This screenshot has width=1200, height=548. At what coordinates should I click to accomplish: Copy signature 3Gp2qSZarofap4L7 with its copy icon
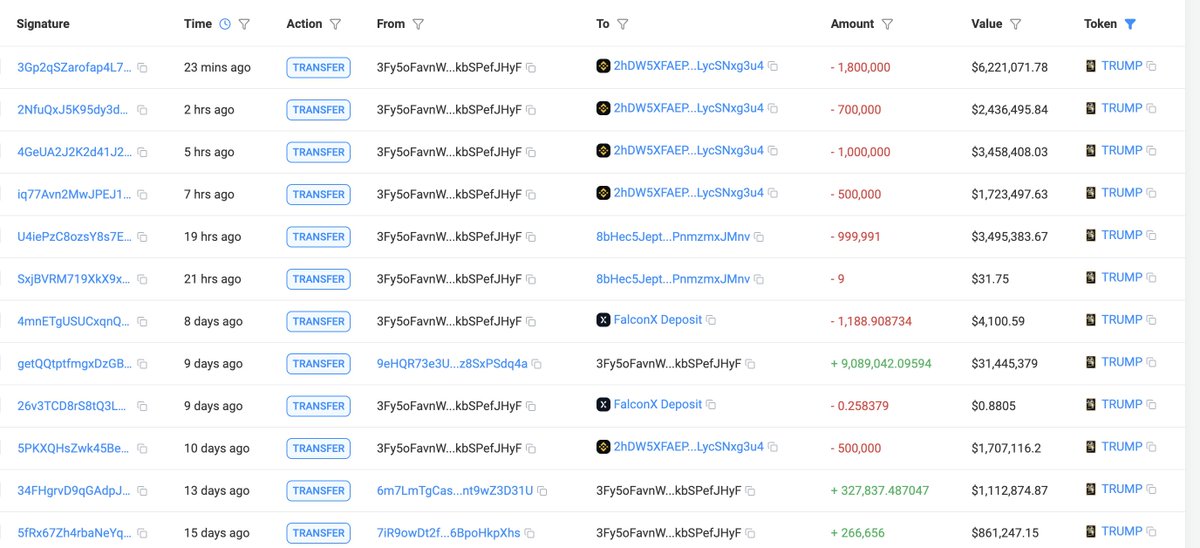(142, 68)
